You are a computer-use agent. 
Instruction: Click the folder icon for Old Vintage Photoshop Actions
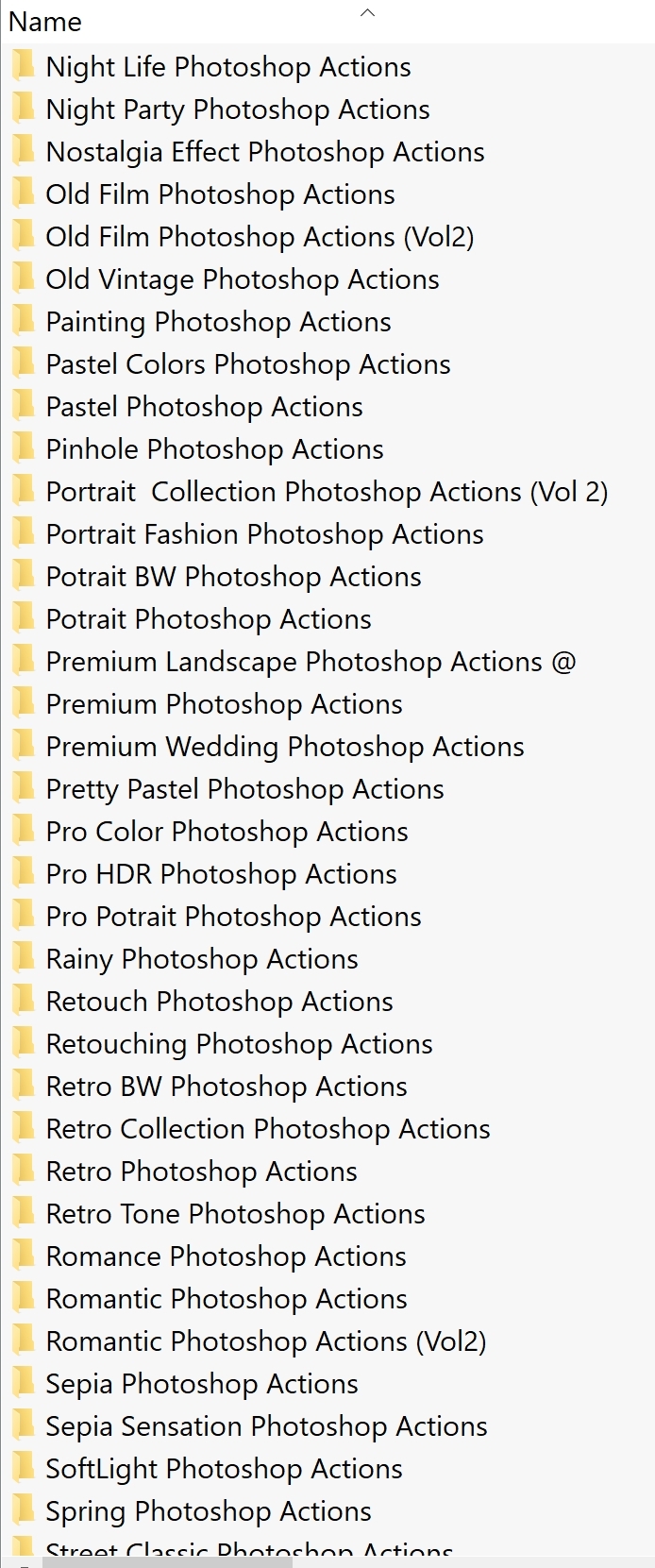click(x=23, y=278)
